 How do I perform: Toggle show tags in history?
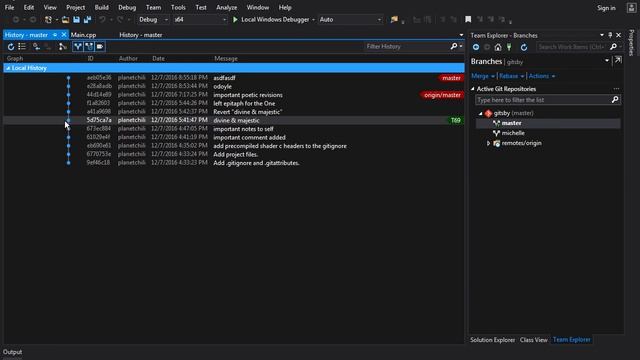pos(100,47)
